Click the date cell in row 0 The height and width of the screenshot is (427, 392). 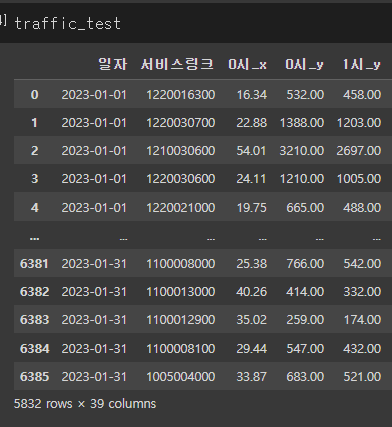click(x=94, y=95)
